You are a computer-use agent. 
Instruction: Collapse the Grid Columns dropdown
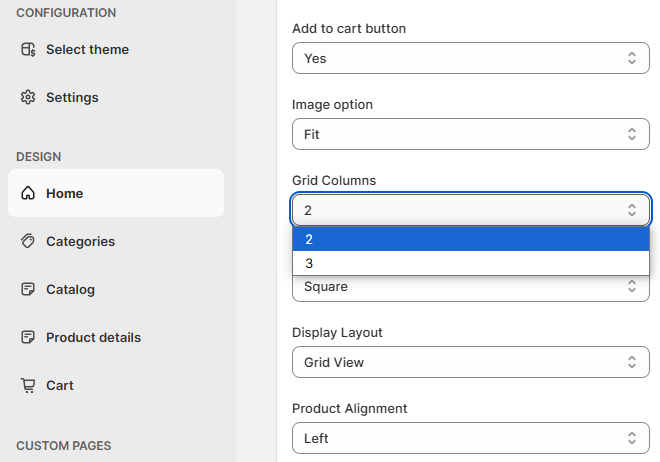[471, 210]
